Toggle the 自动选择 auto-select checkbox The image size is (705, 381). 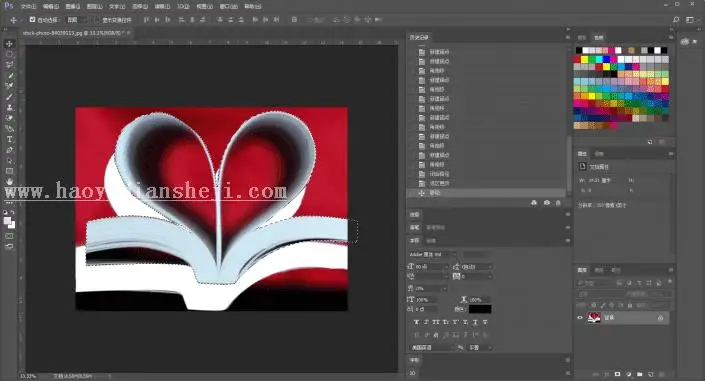tap(32, 20)
